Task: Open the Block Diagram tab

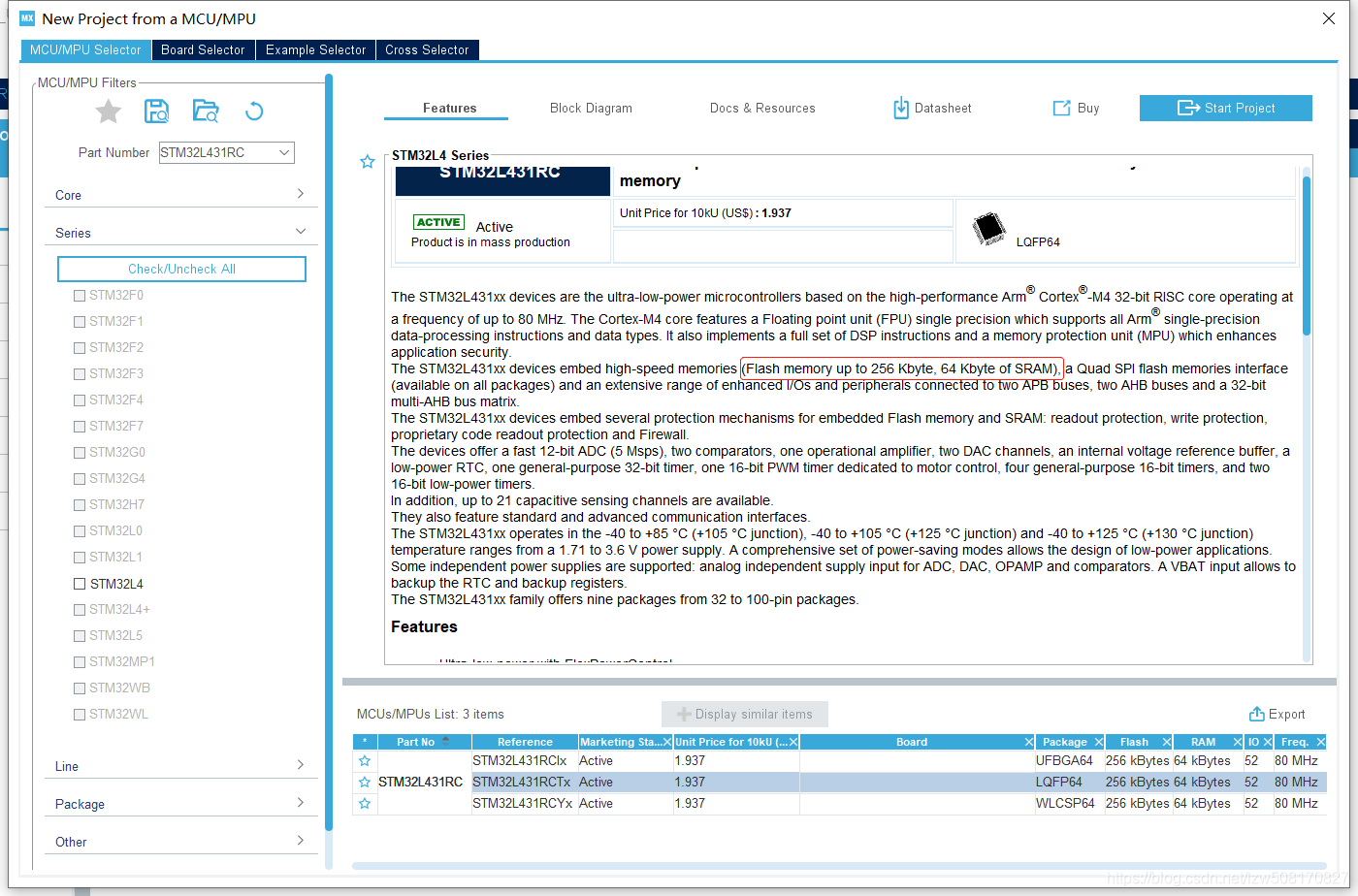Action: [591, 108]
